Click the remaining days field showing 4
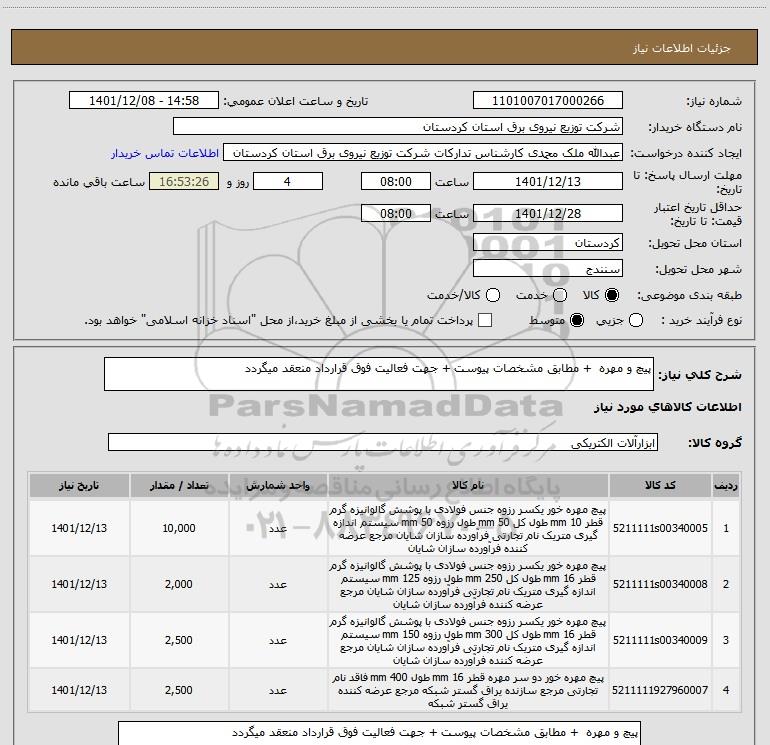The height and width of the screenshot is (745, 770). (288, 182)
